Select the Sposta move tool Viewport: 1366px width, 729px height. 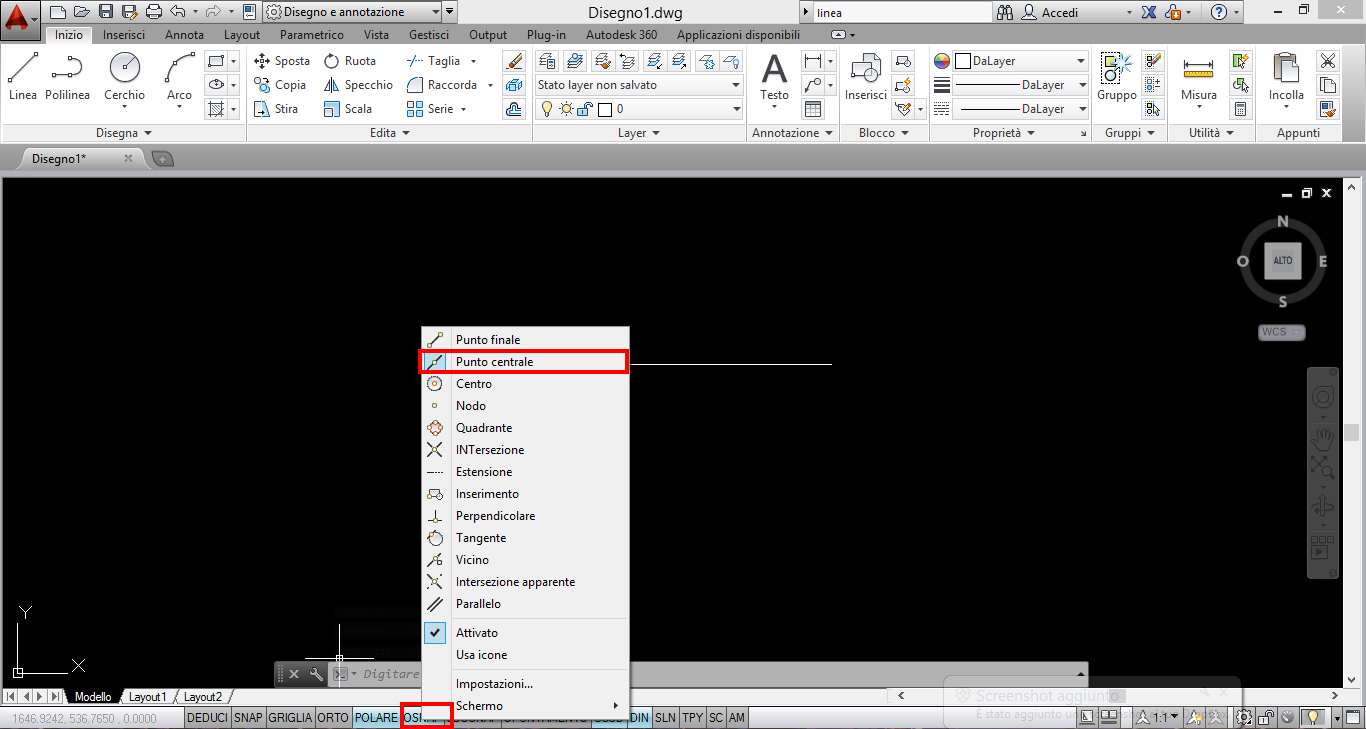point(282,61)
